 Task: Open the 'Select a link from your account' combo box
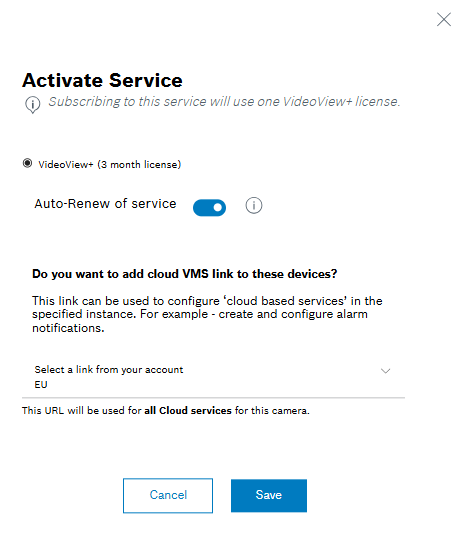(x=213, y=377)
